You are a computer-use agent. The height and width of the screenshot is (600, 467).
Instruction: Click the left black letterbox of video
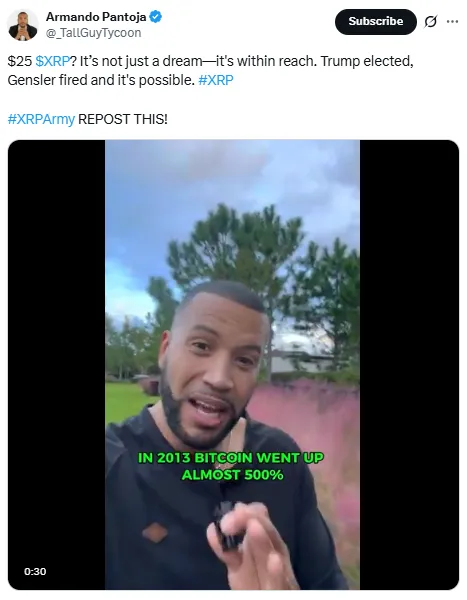click(57, 364)
